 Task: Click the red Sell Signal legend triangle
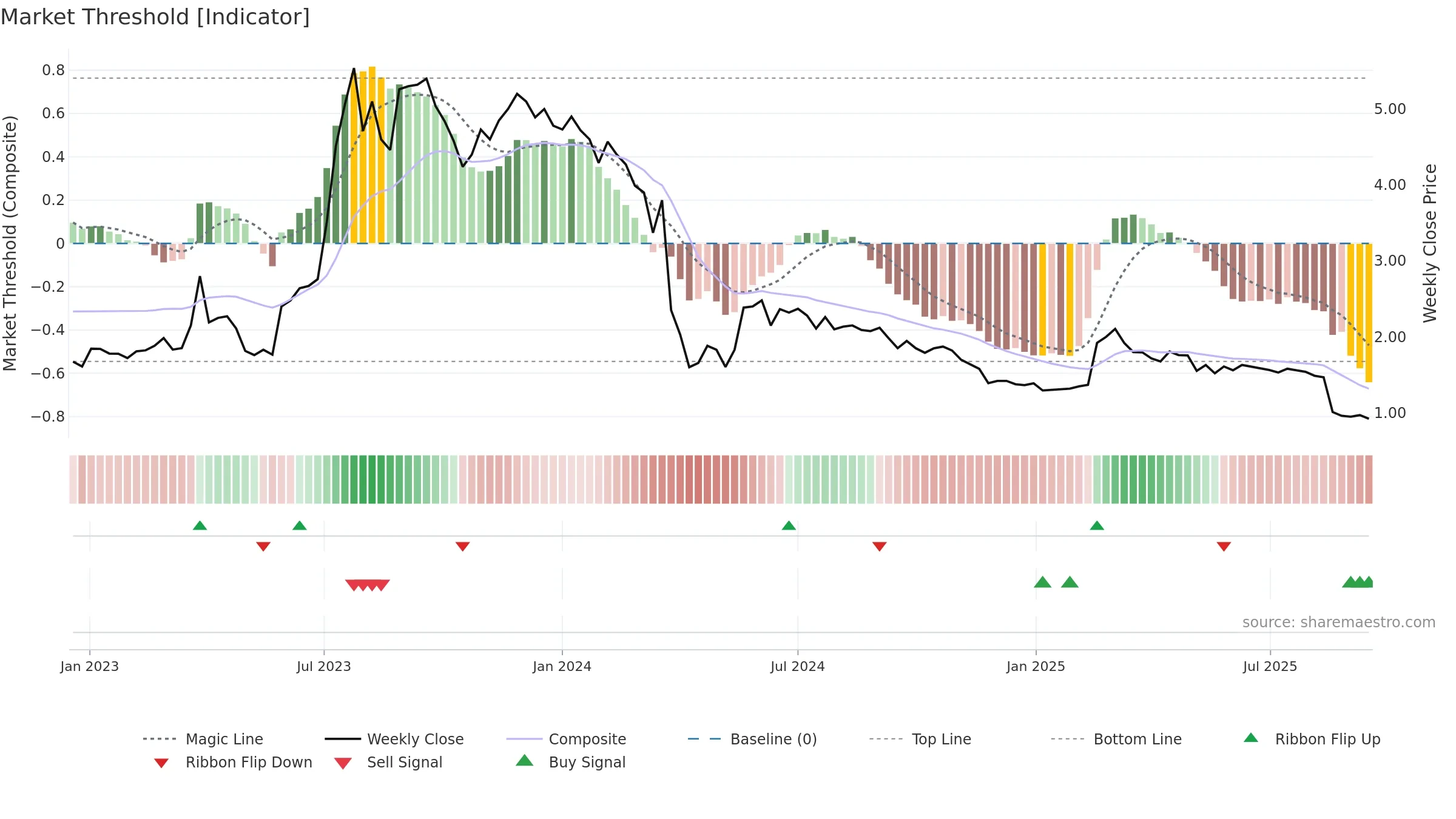click(343, 763)
